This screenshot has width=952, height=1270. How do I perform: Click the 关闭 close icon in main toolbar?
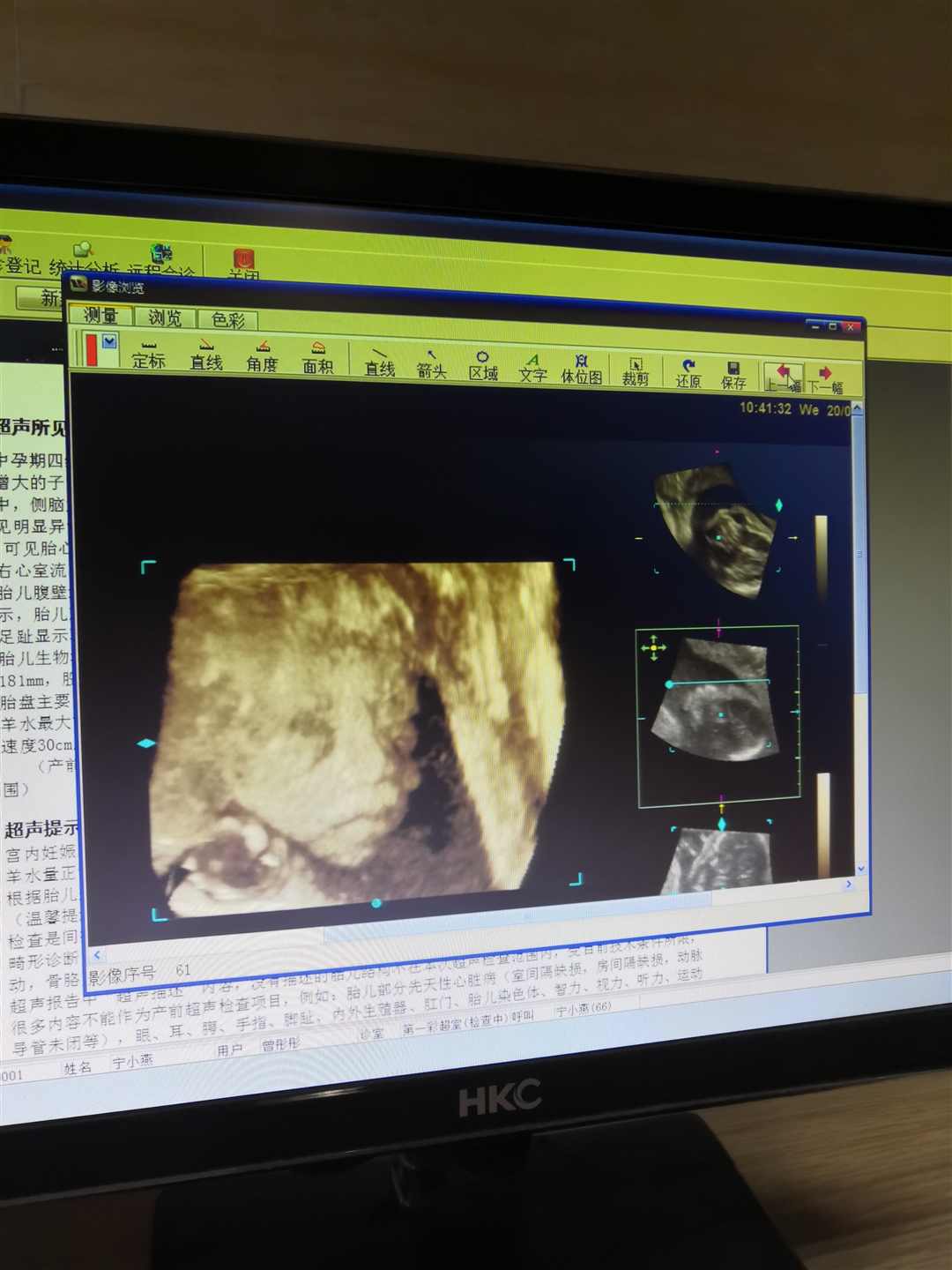click(x=243, y=265)
